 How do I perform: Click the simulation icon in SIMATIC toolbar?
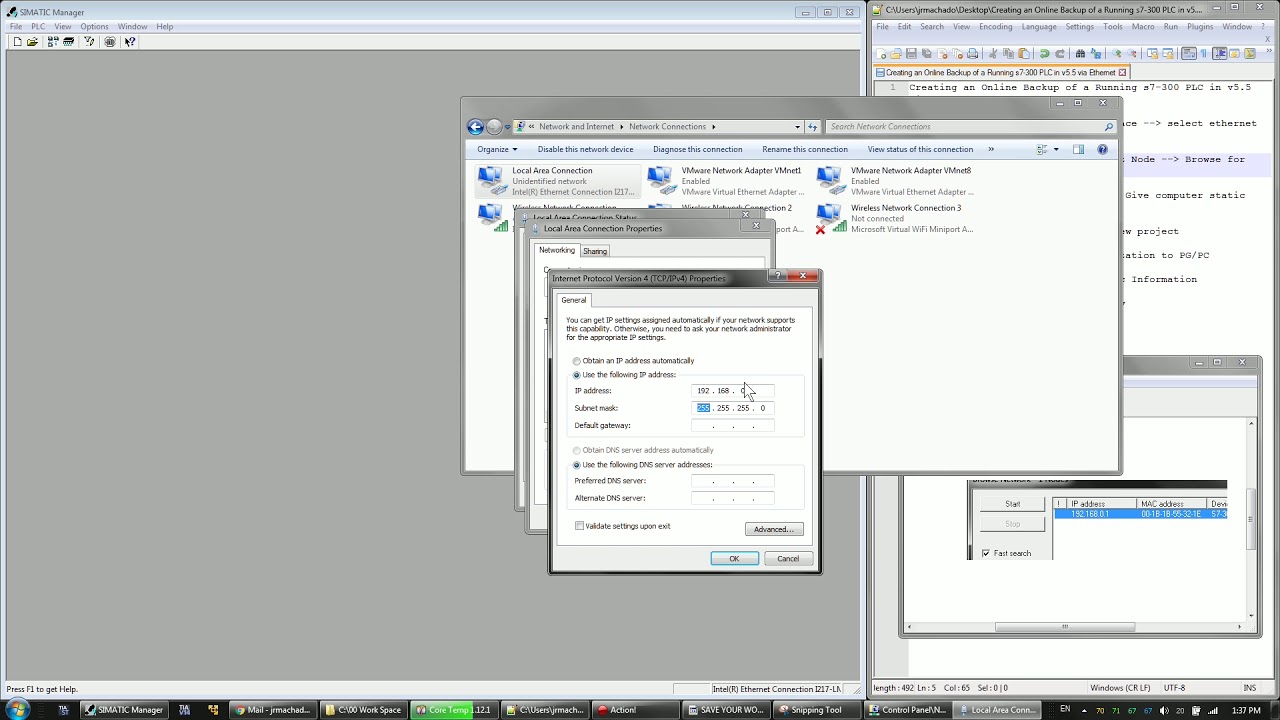110,42
